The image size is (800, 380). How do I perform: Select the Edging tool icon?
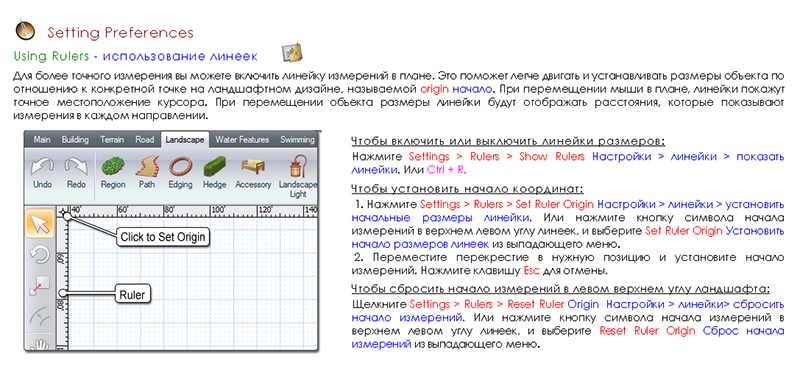tap(180, 166)
